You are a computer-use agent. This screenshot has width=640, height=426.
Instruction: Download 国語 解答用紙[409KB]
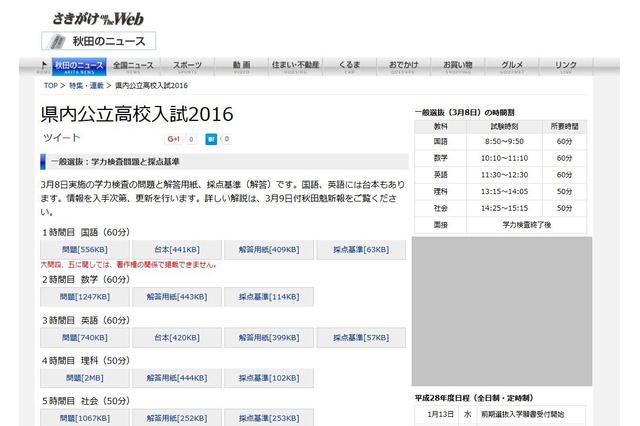(x=269, y=250)
